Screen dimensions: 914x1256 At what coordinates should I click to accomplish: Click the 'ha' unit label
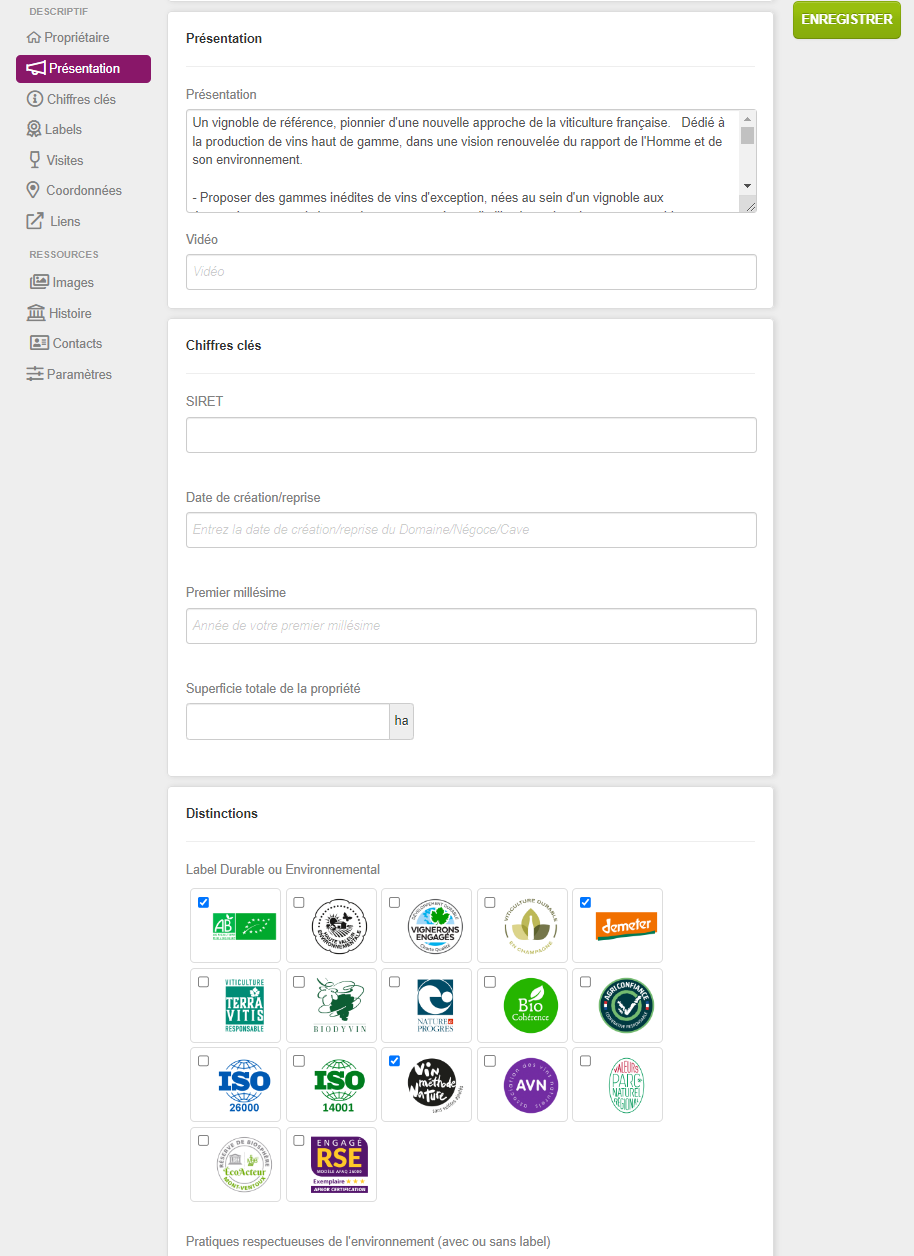401,721
